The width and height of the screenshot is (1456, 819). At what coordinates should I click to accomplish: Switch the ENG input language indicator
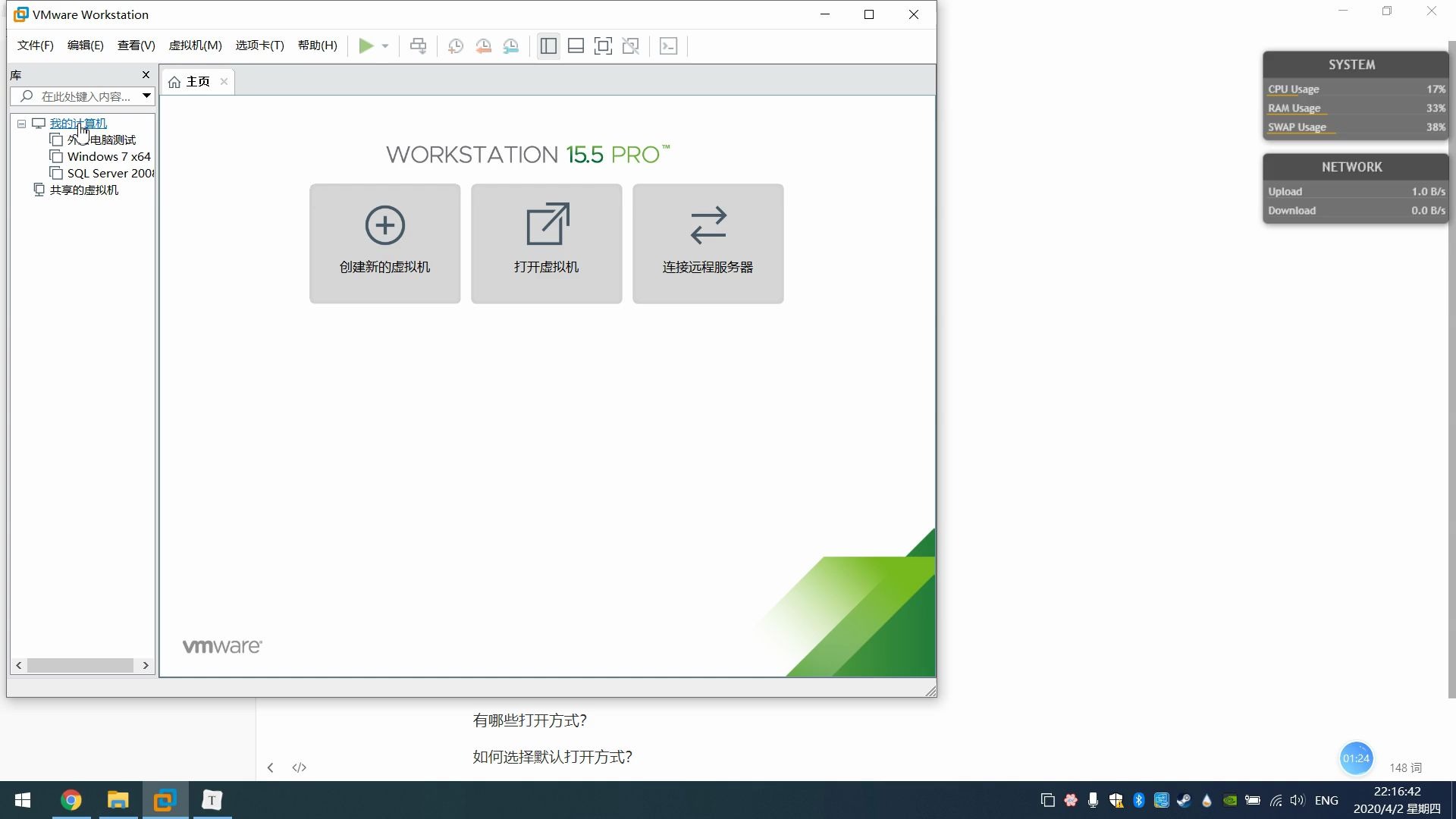tap(1326, 800)
